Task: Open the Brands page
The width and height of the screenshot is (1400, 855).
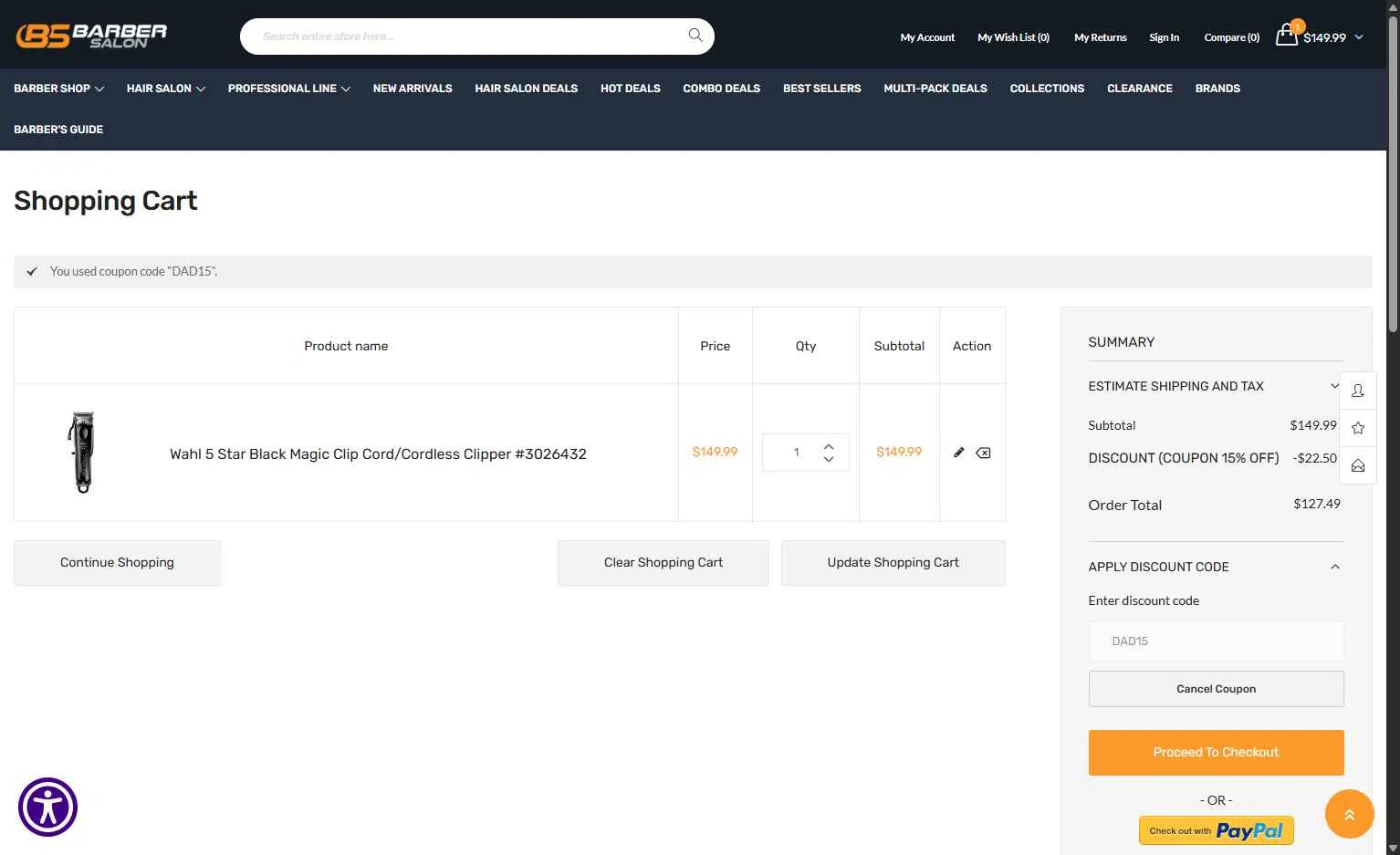Action: [x=1217, y=89]
